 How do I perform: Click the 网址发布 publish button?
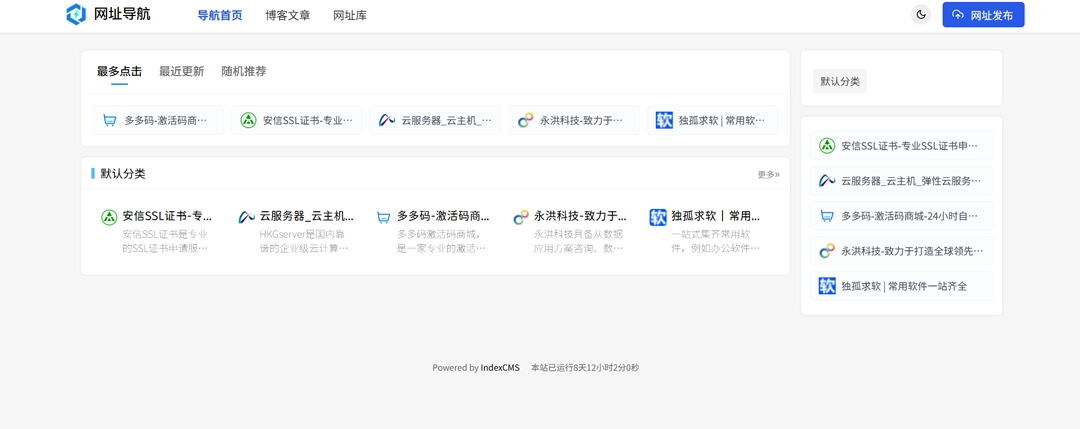tap(983, 15)
